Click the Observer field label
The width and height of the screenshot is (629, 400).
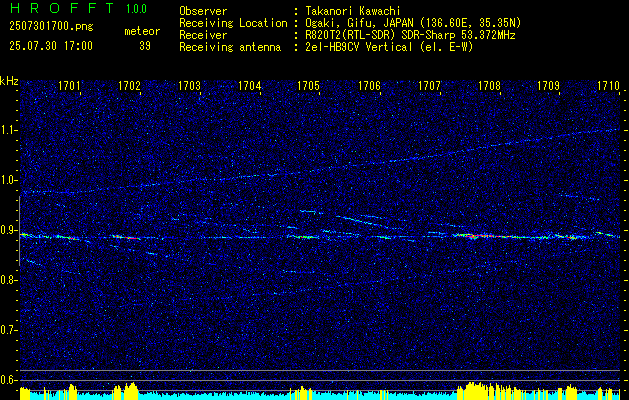[203, 11]
